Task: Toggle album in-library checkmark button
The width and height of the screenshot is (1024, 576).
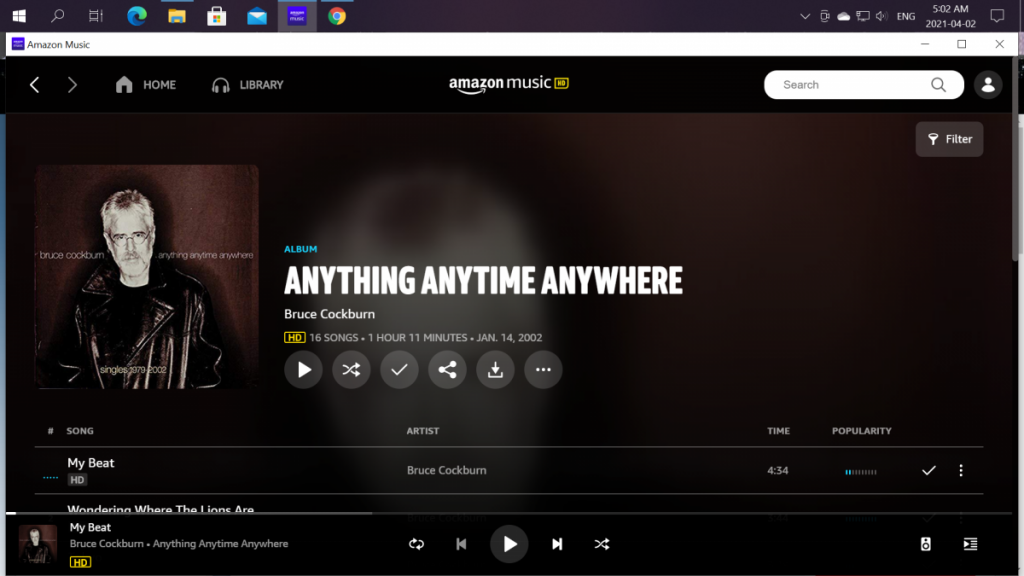Action: click(x=399, y=370)
